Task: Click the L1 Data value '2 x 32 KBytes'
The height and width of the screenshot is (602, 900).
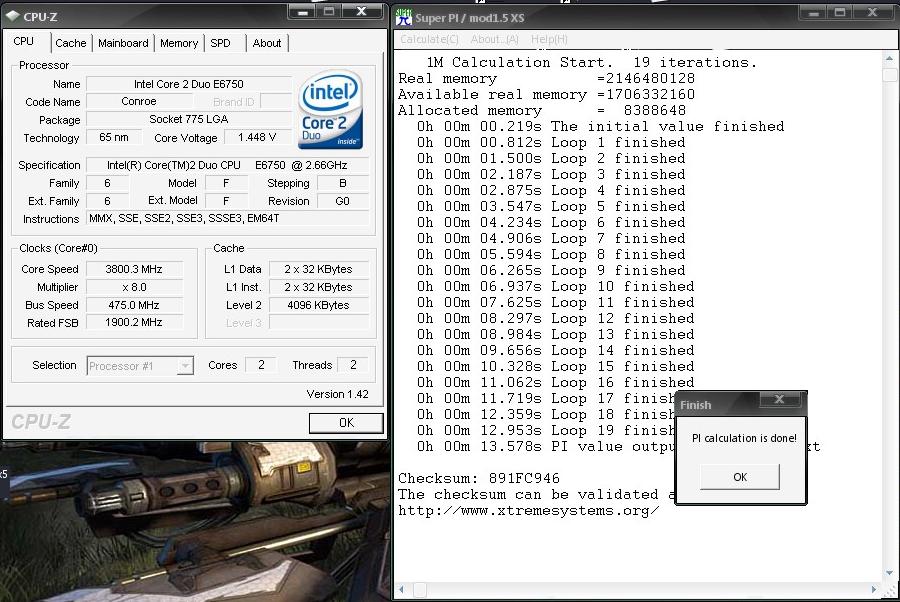Action: [x=319, y=269]
